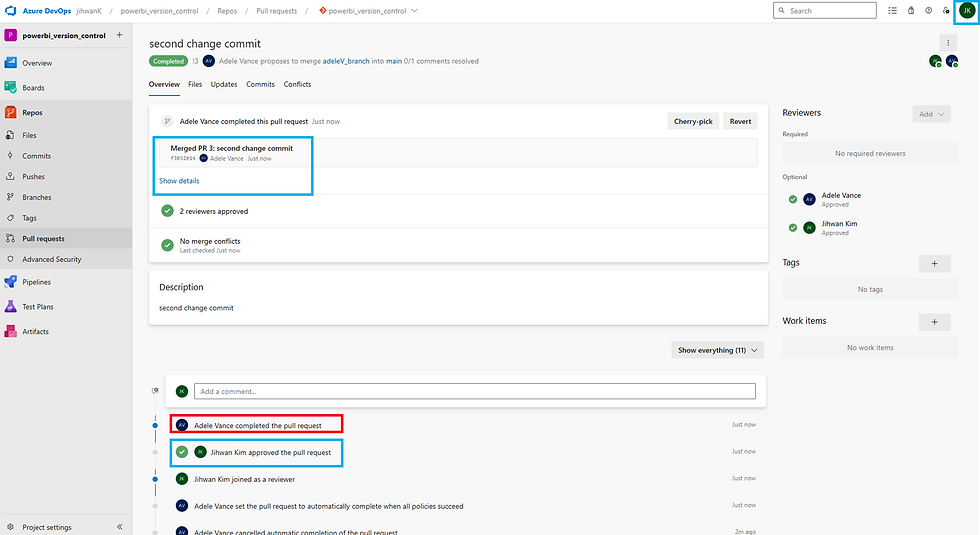Switch to the Updates tab
The width and height of the screenshot is (980, 535).
click(224, 84)
